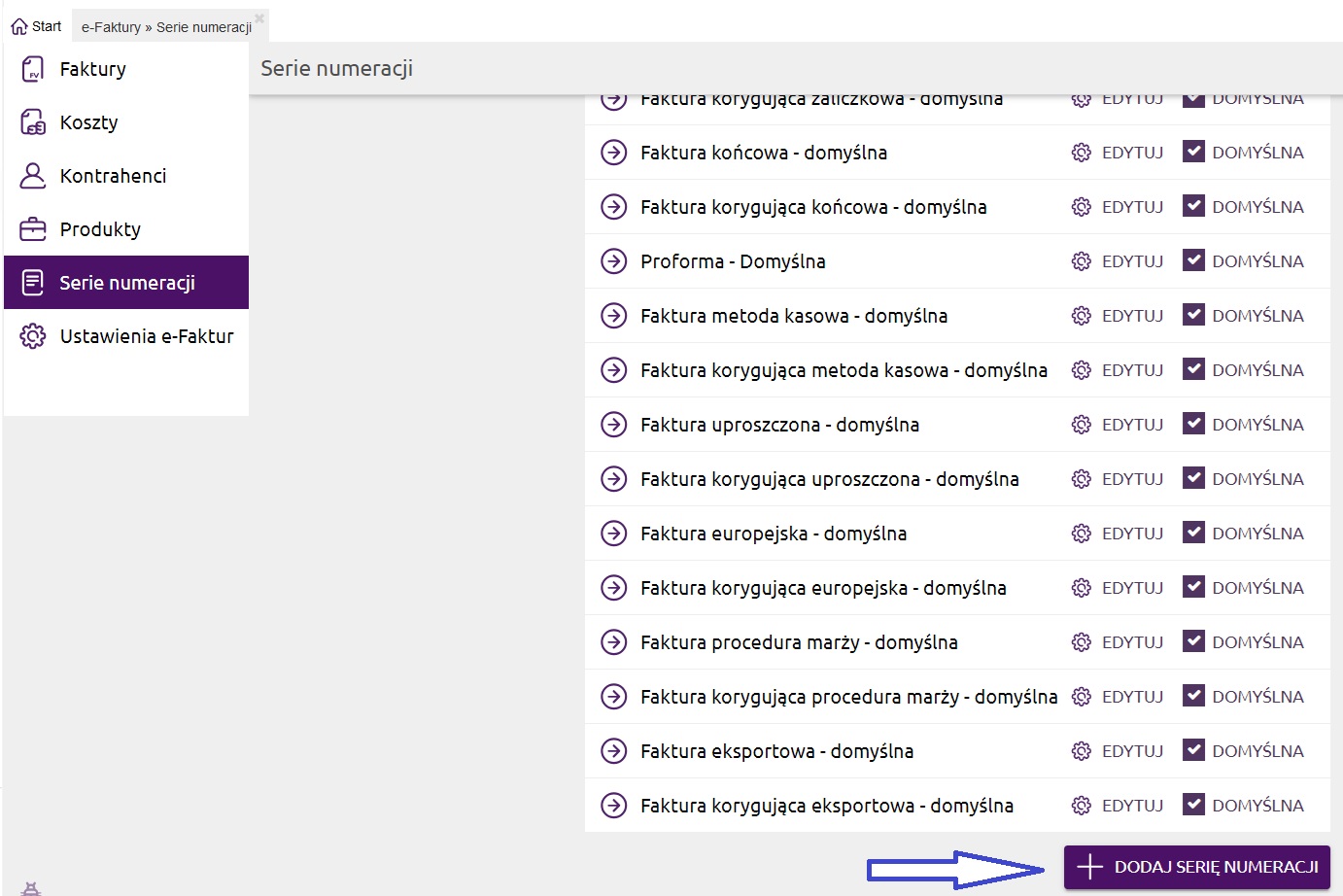Select text 'Faktura korygująca eksportowa - domyślna'

(x=827, y=806)
